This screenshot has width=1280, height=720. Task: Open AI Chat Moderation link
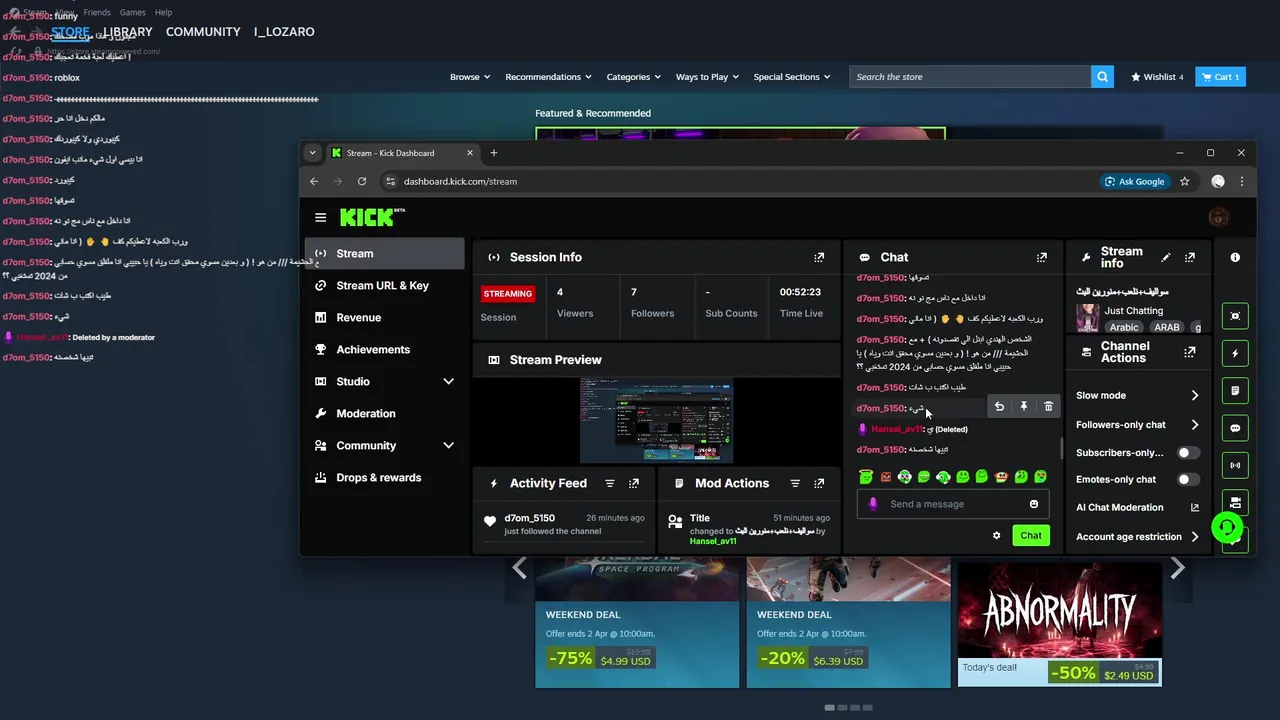tap(1138, 508)
